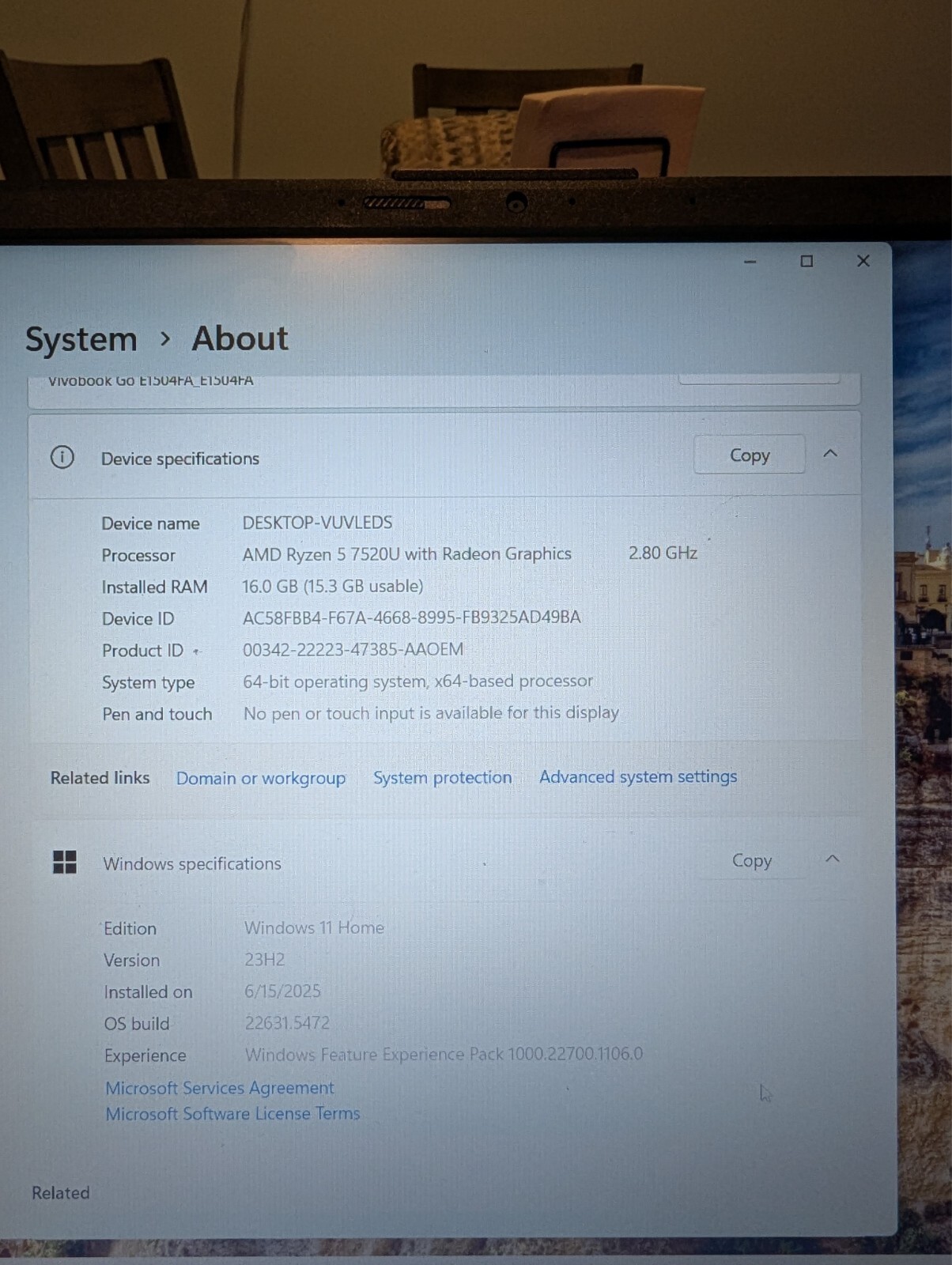Click the Product ID label
This screenshot has height=1265, width=952.
(142, 651)
